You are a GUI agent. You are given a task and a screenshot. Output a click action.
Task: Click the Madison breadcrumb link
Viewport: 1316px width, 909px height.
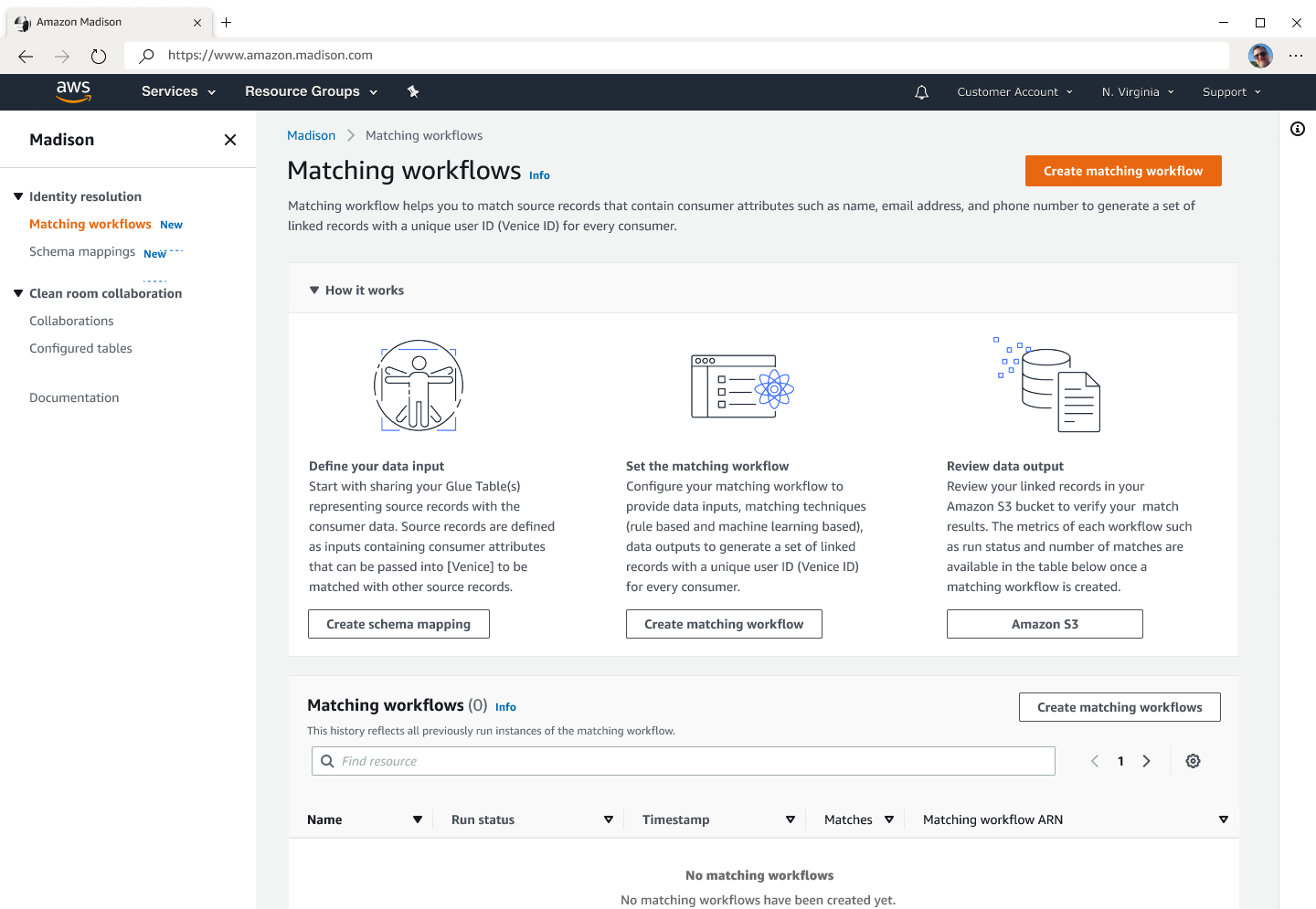(311, 135)
